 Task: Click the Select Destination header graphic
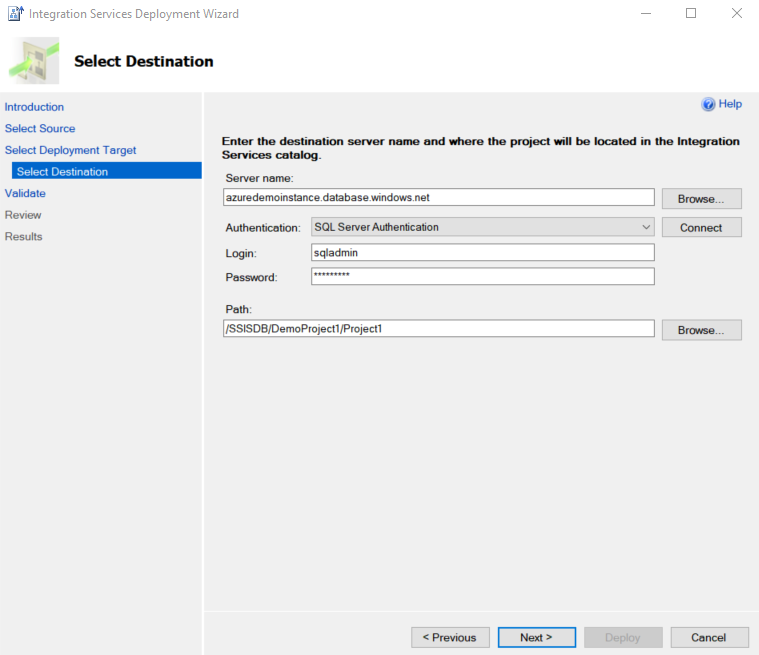[33, 61]
